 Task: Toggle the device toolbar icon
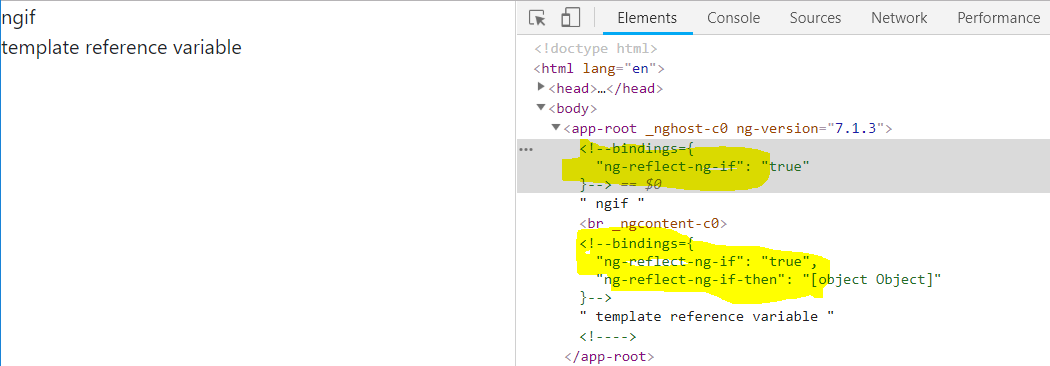click(x=571, y=18)
